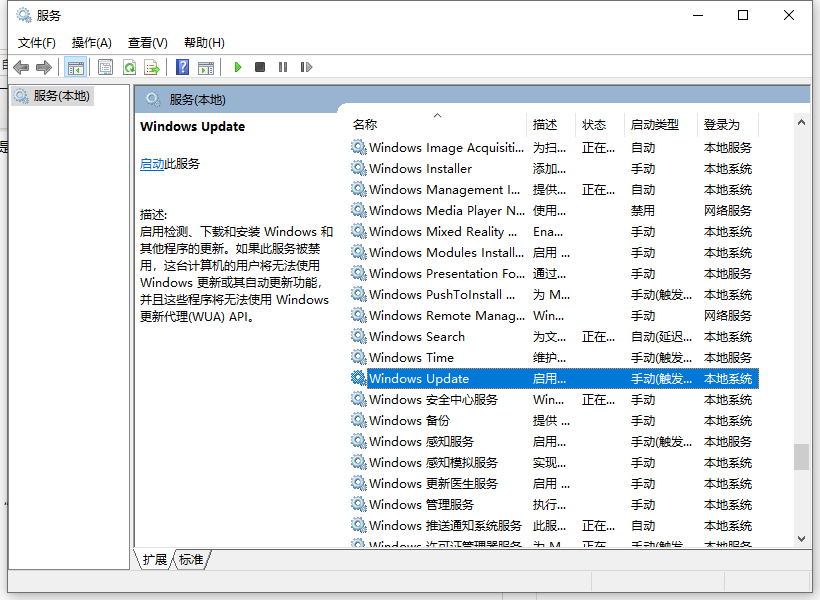Toggle the console tree pane icon

tap(75, 66)
